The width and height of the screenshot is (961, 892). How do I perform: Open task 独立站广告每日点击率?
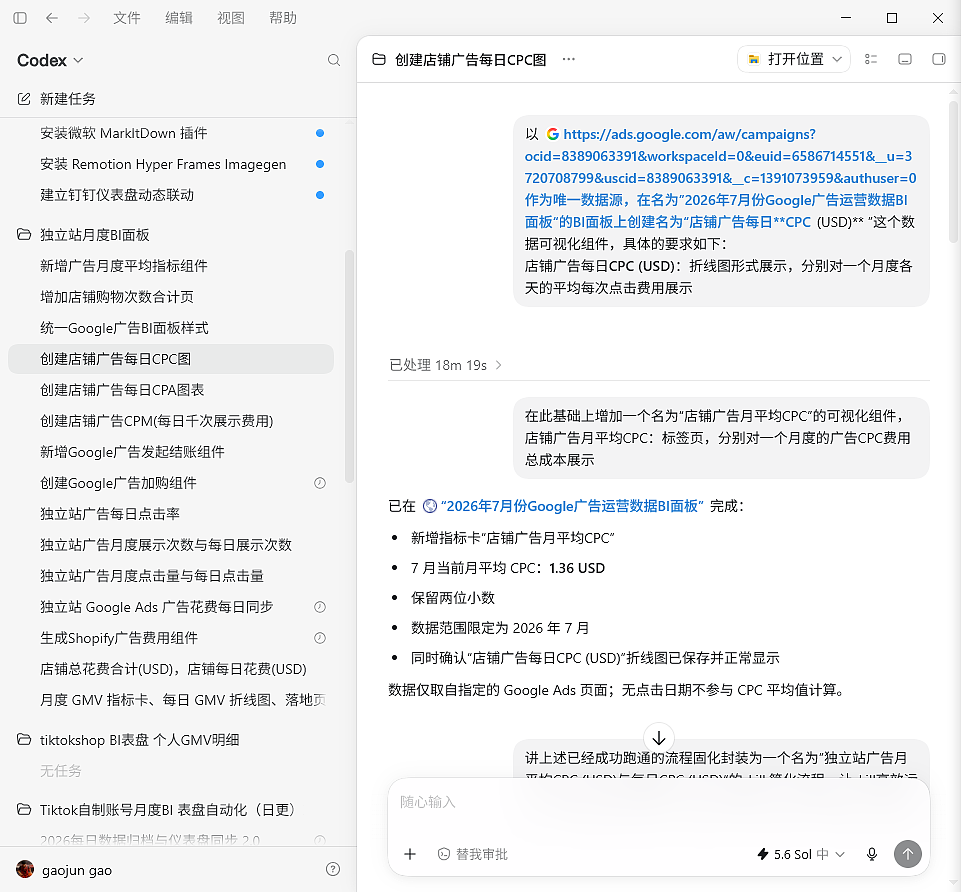(x=171, y=514)
